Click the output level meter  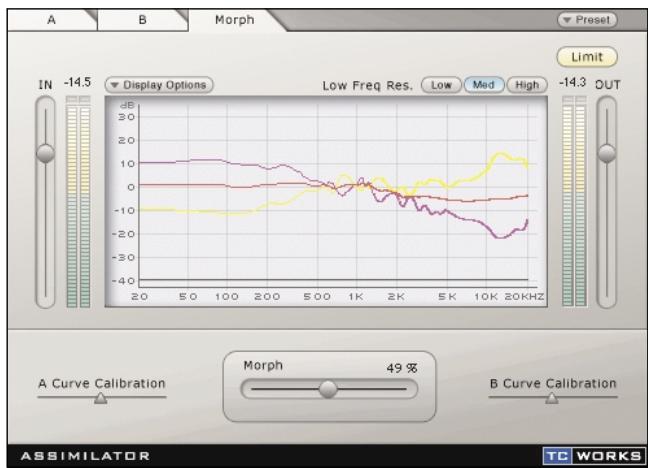click(574, 202)
